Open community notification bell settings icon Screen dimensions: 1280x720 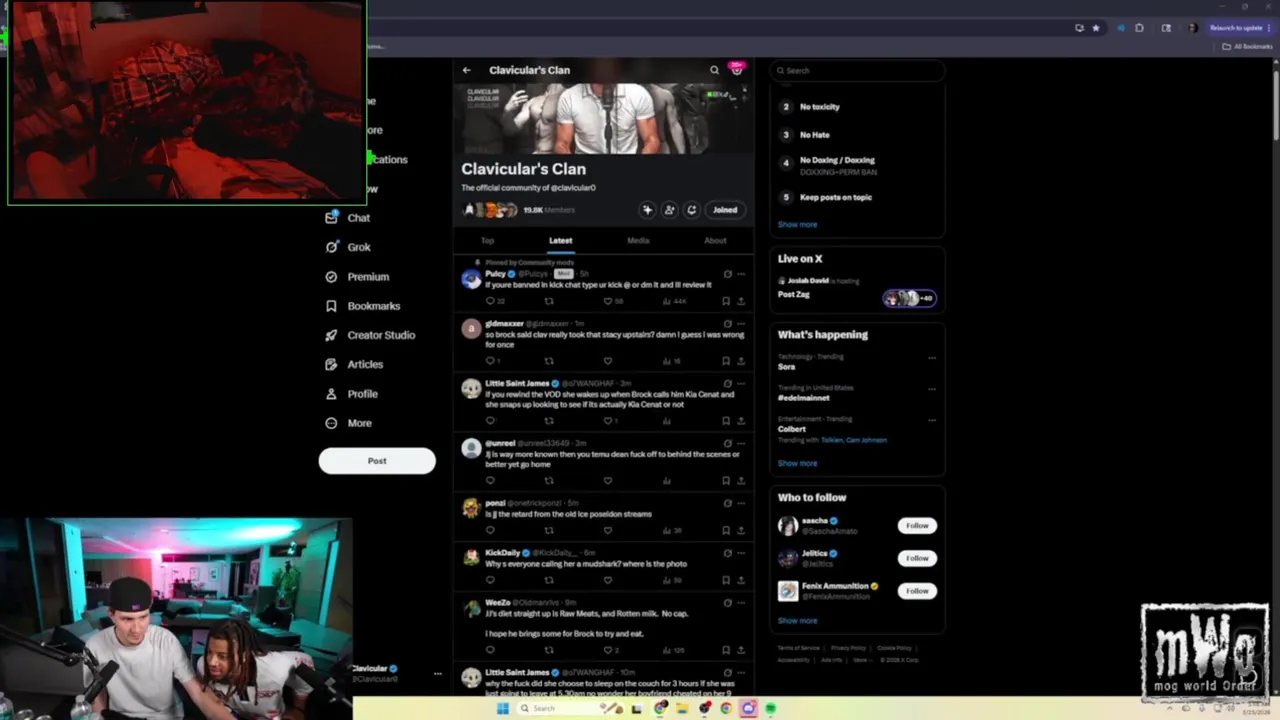[691, 210]
